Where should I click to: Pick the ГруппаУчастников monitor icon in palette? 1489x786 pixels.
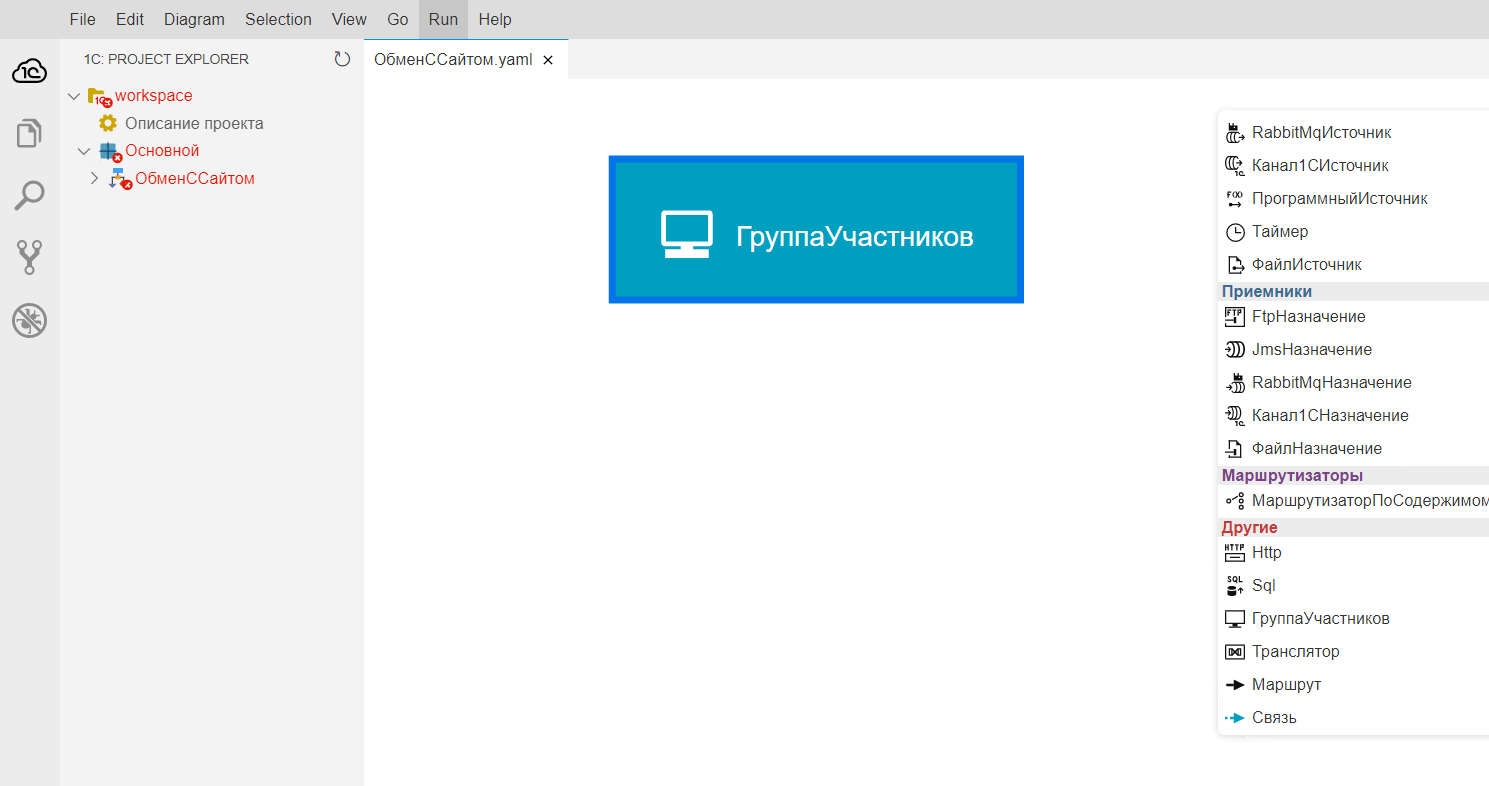click(1235, 618)
